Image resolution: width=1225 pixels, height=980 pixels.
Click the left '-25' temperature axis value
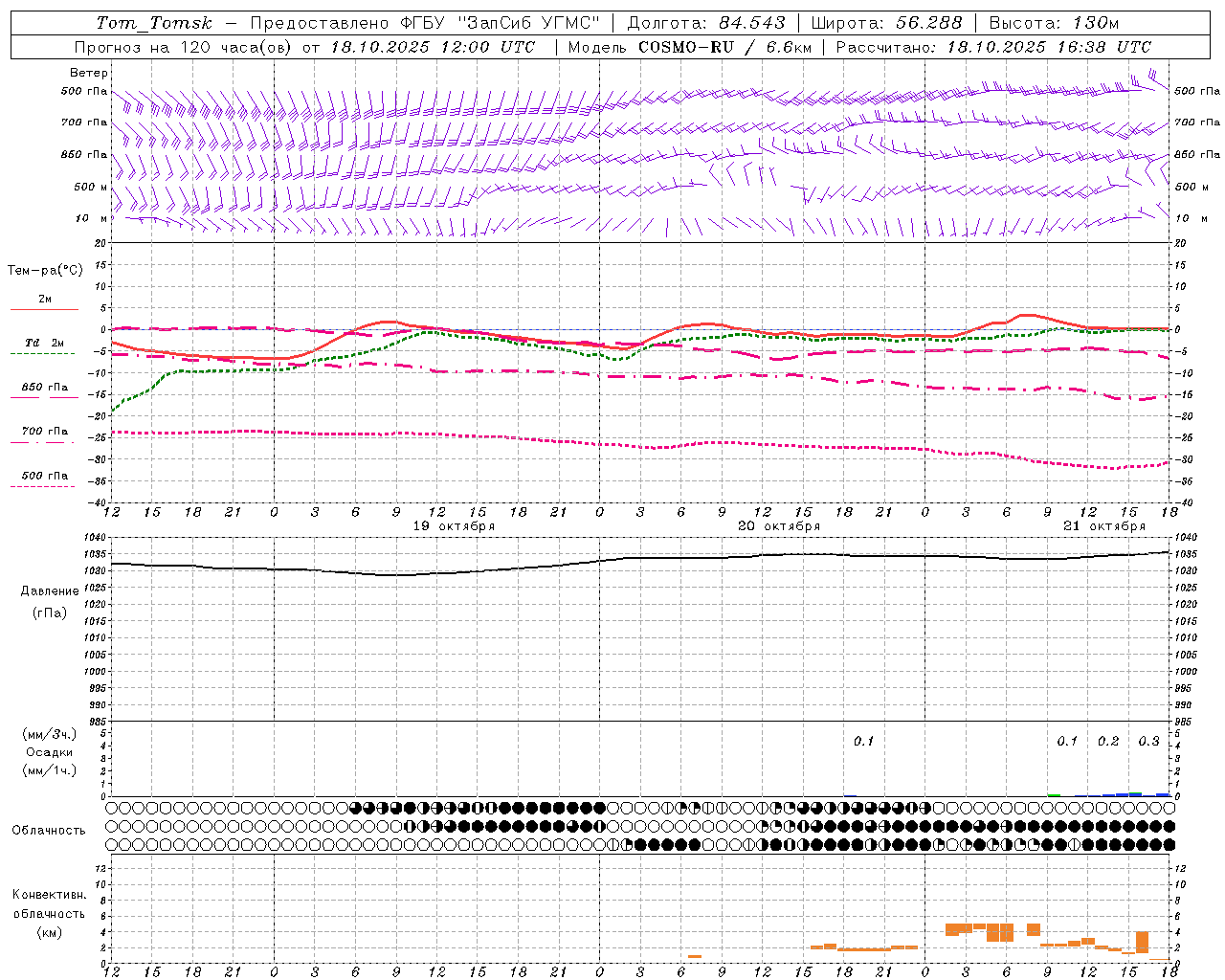pos(99,437)
